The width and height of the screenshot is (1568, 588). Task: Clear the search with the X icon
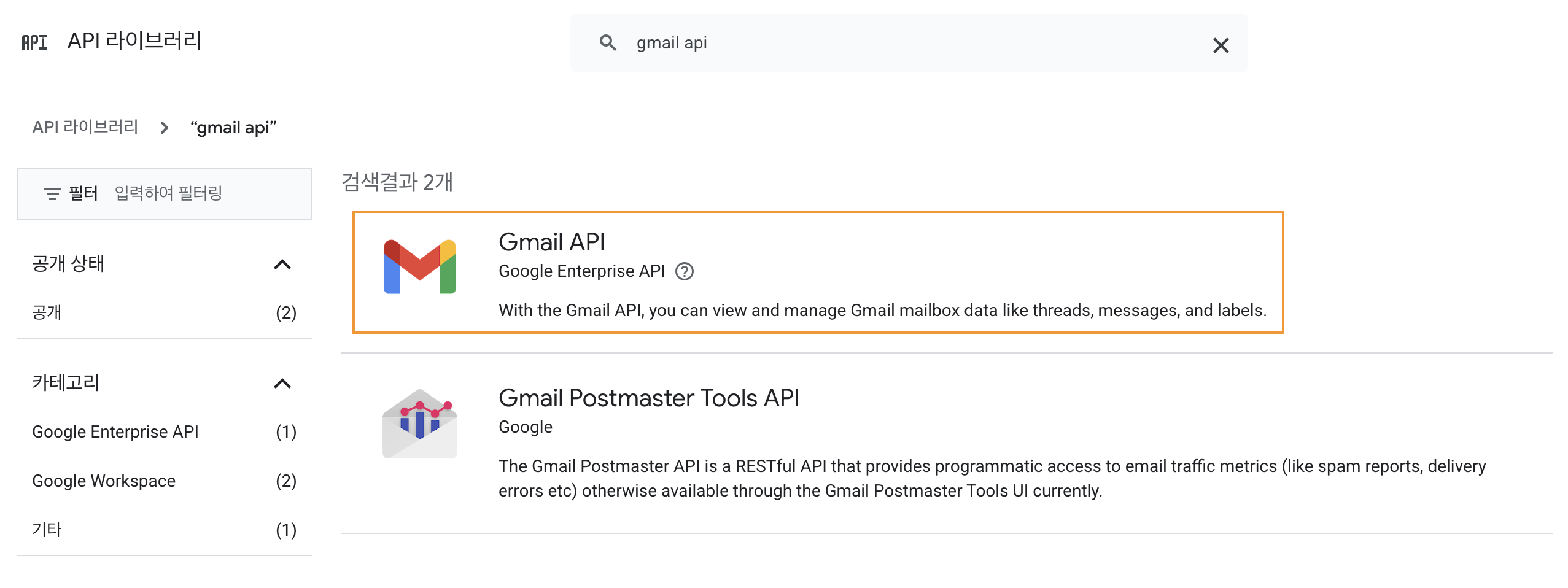click(1221, 45)
